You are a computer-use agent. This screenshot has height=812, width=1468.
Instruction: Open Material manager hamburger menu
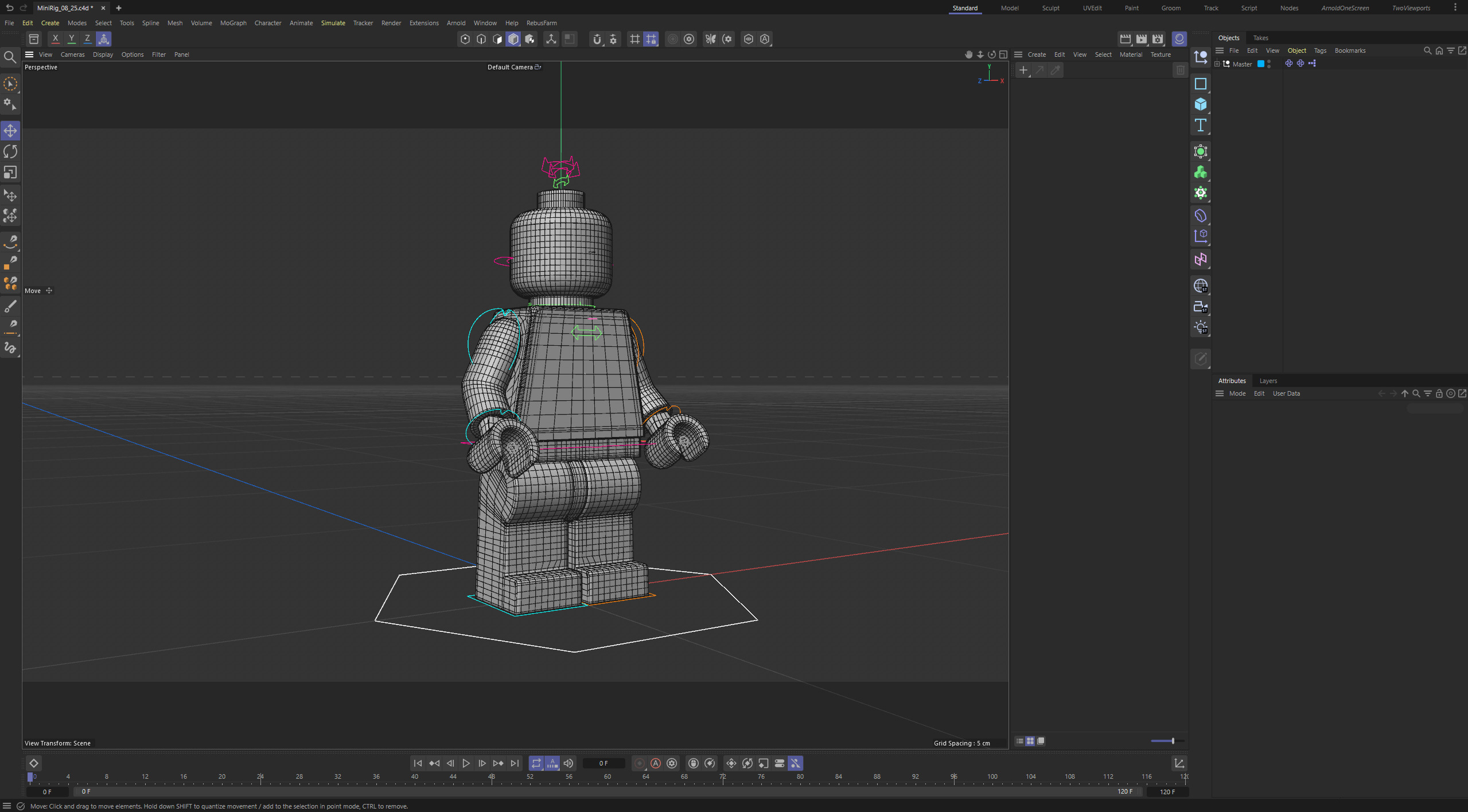pyautogui.click(x=1018, y=54)
